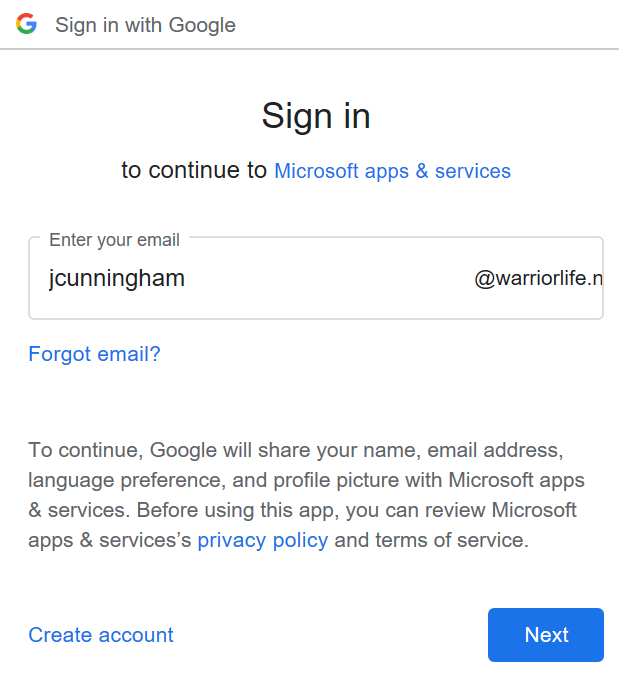The width and height of the screenshot is (619, 676).
Task: Click the phrase 'Before using this app'
Action: tap(233, 510)
